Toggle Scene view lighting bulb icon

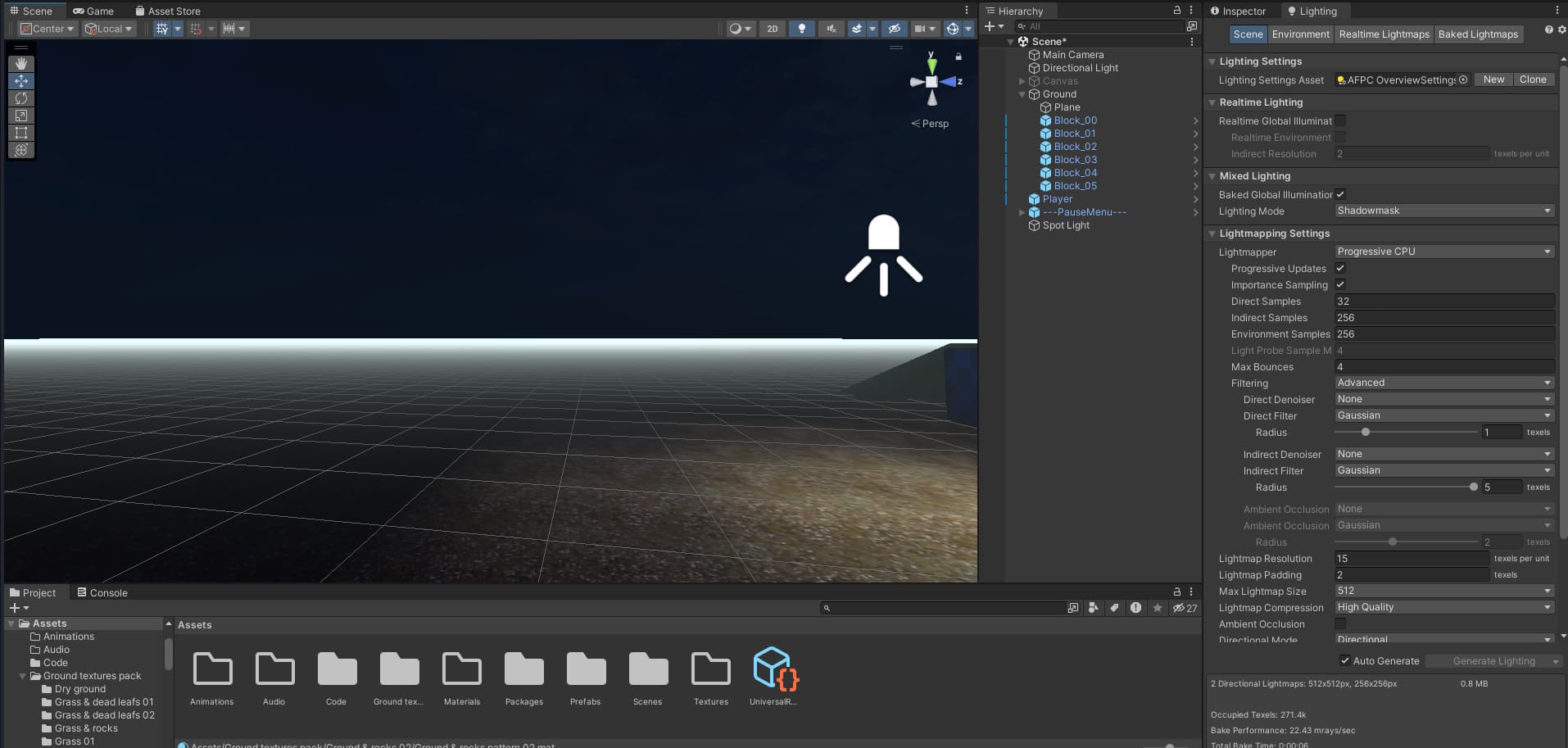pos(802,28)
